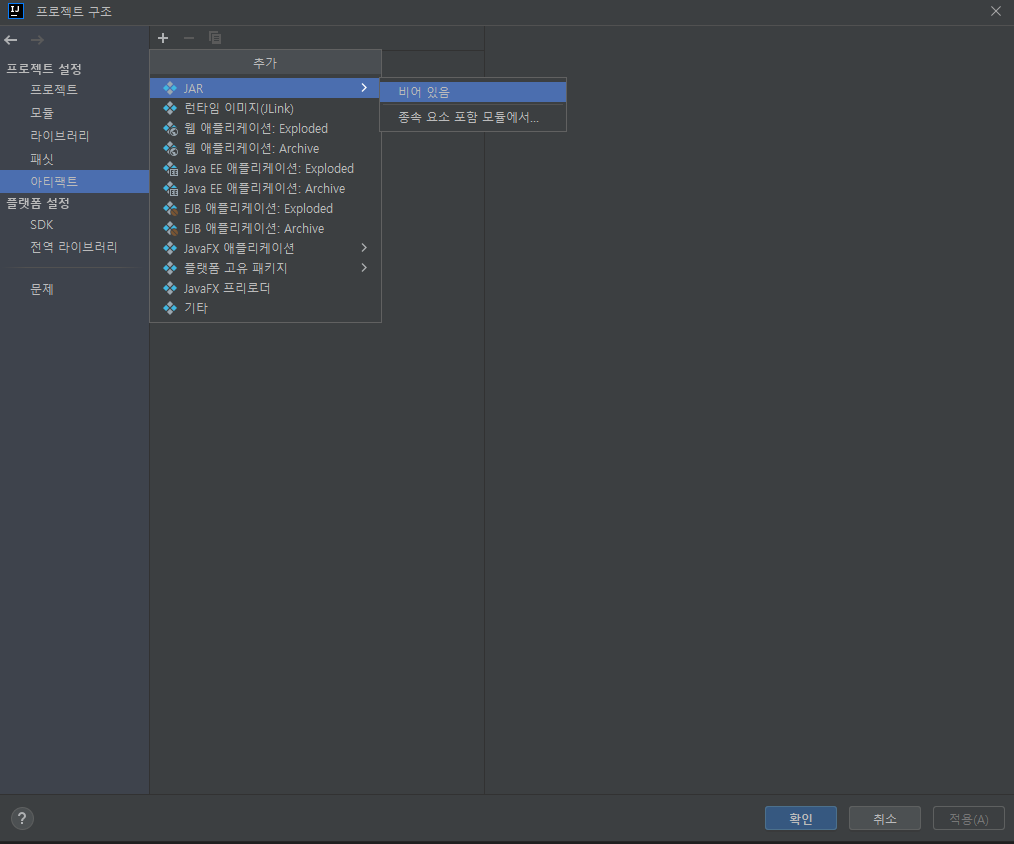Click the 확인 button
Screen dimensions: 1014x844
[x=801, y=819]
